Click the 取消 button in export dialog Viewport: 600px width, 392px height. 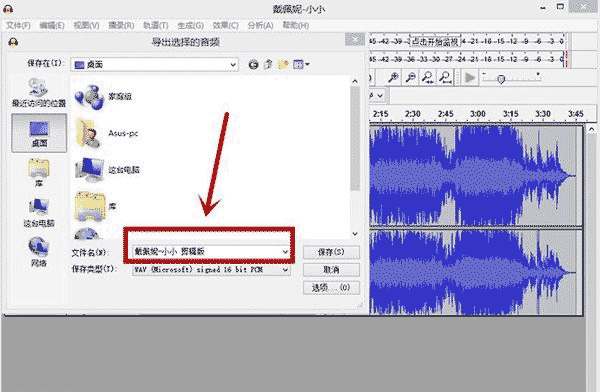pyautogui.click(x=331, y=270)
